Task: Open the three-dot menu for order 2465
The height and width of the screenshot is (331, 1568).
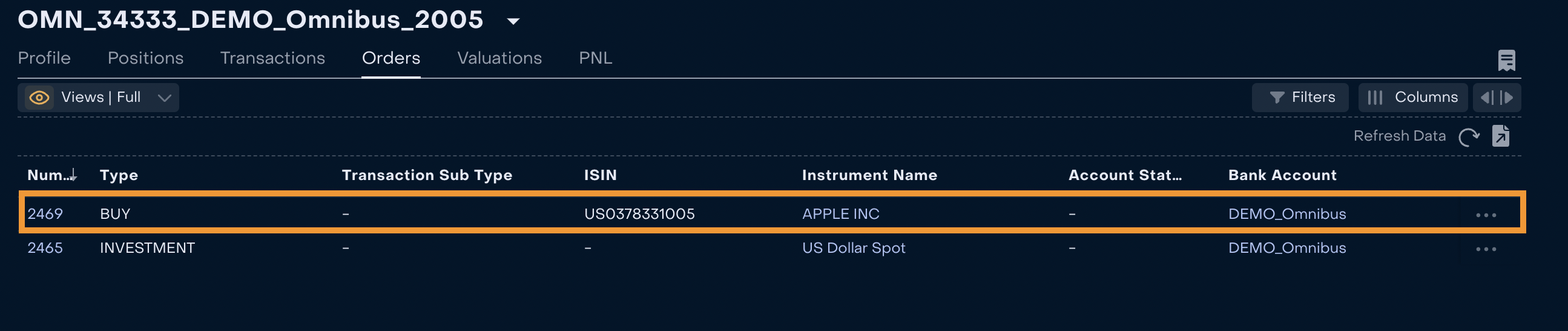Action: point(1486,249)
